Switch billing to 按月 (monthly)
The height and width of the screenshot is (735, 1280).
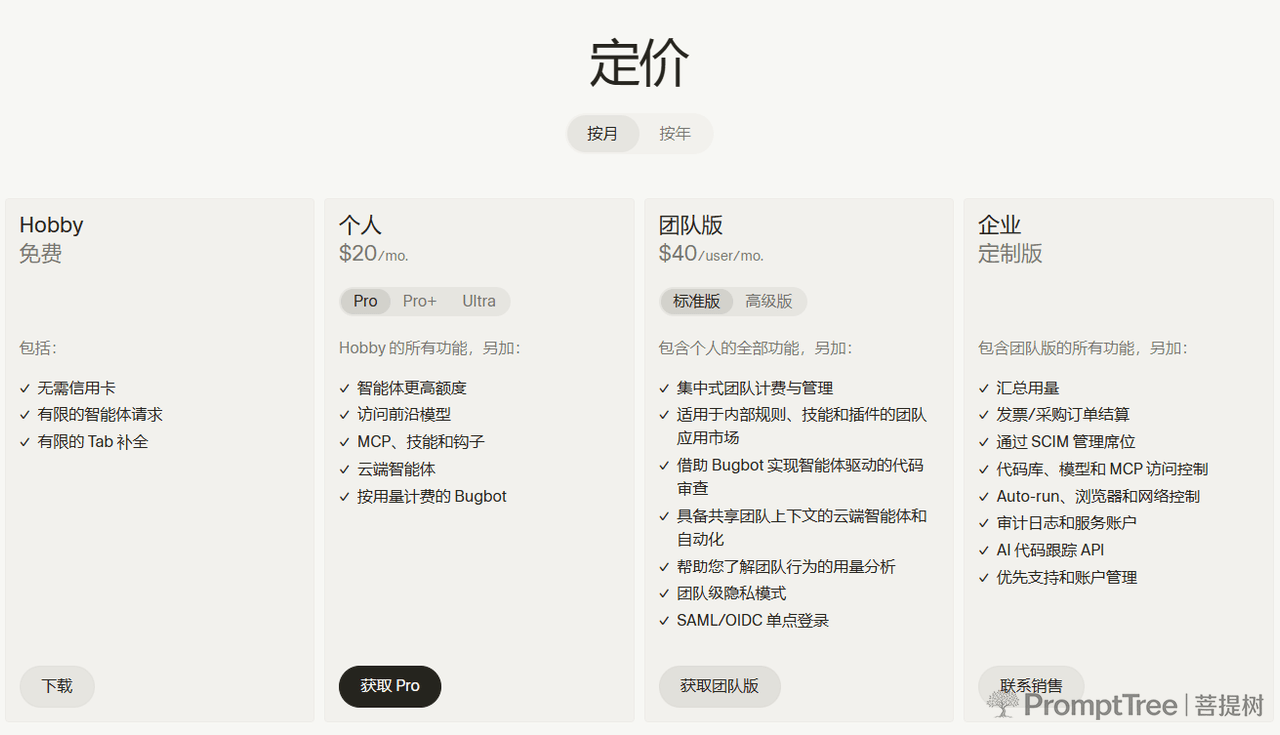603,134
